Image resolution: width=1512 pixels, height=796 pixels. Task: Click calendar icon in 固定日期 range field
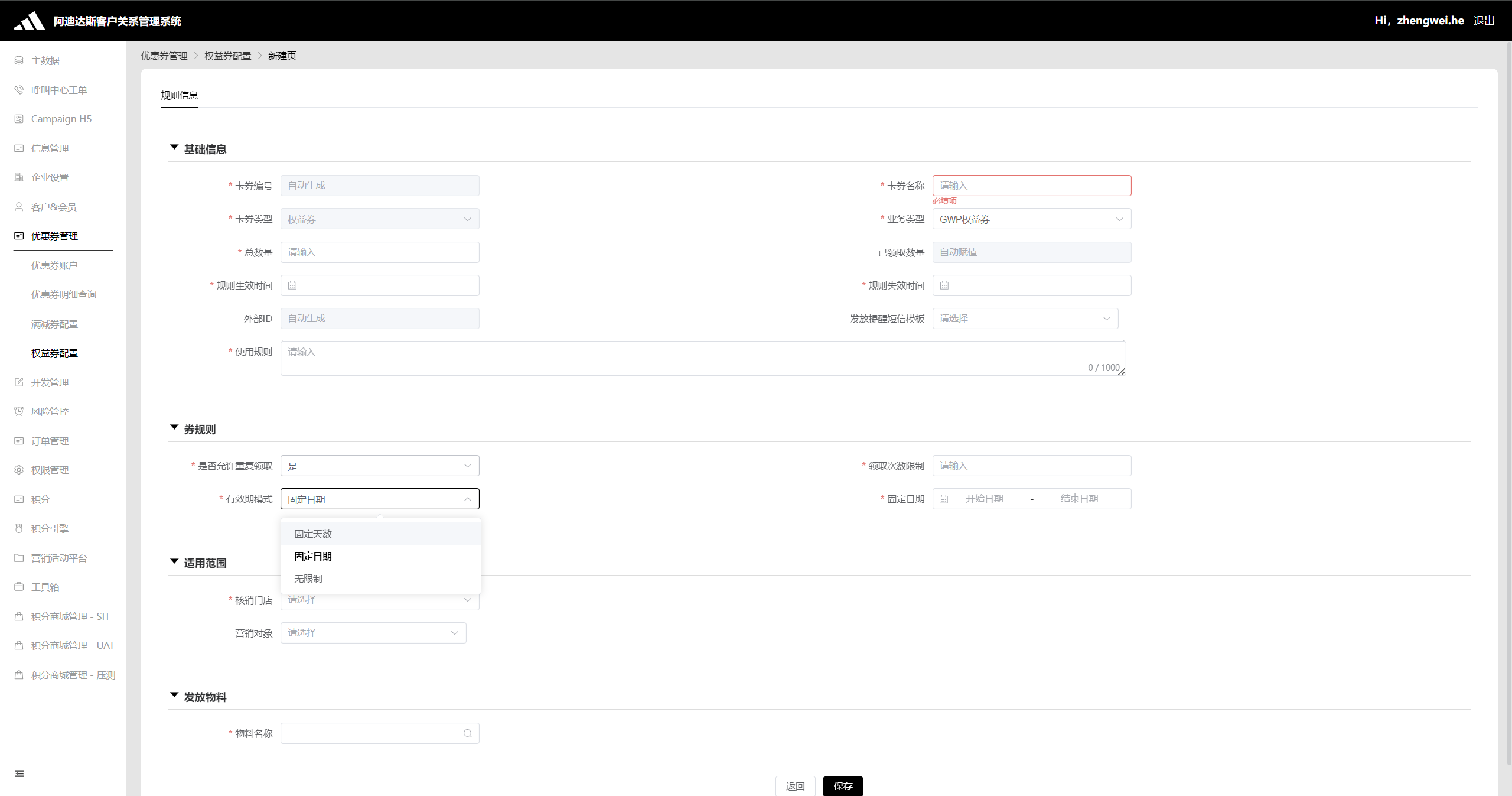click(x=944, y=499)
